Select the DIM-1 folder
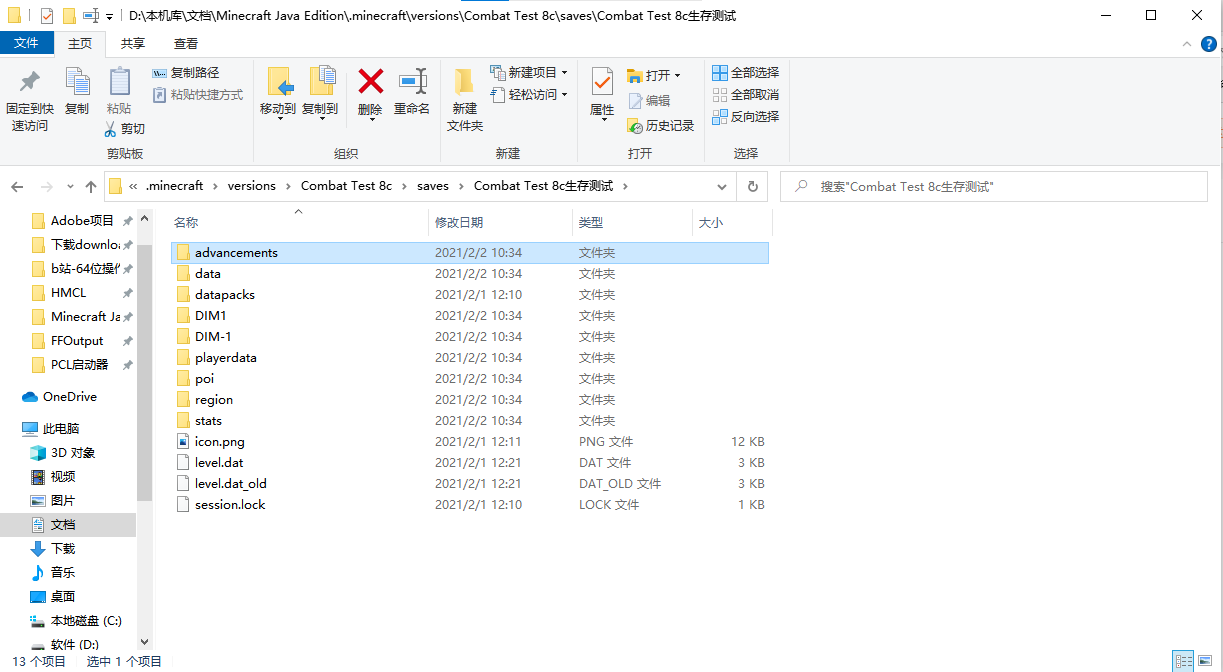Image resolution: width=1223 pixels, height=672 pixels. tap(213, 337)
